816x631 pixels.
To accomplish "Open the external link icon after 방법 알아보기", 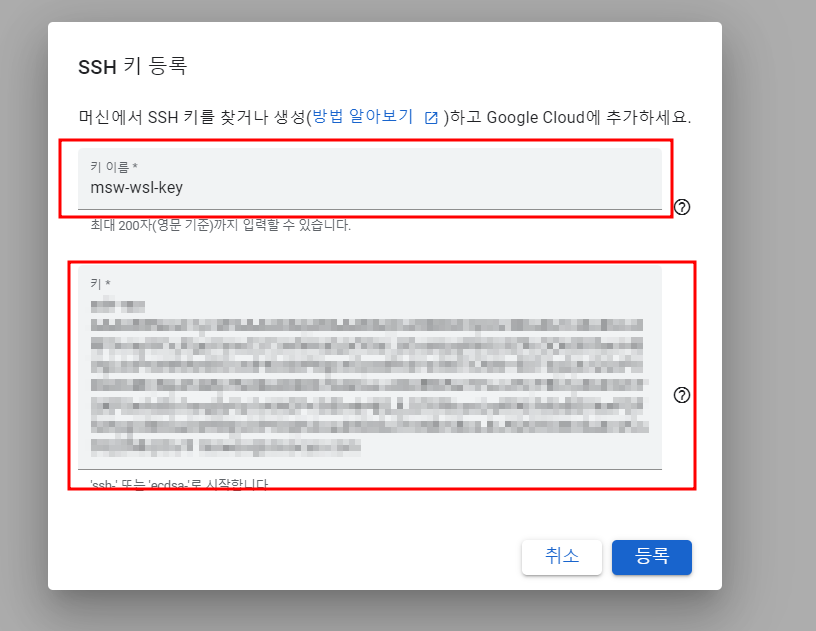I will [x=431, y=118].
